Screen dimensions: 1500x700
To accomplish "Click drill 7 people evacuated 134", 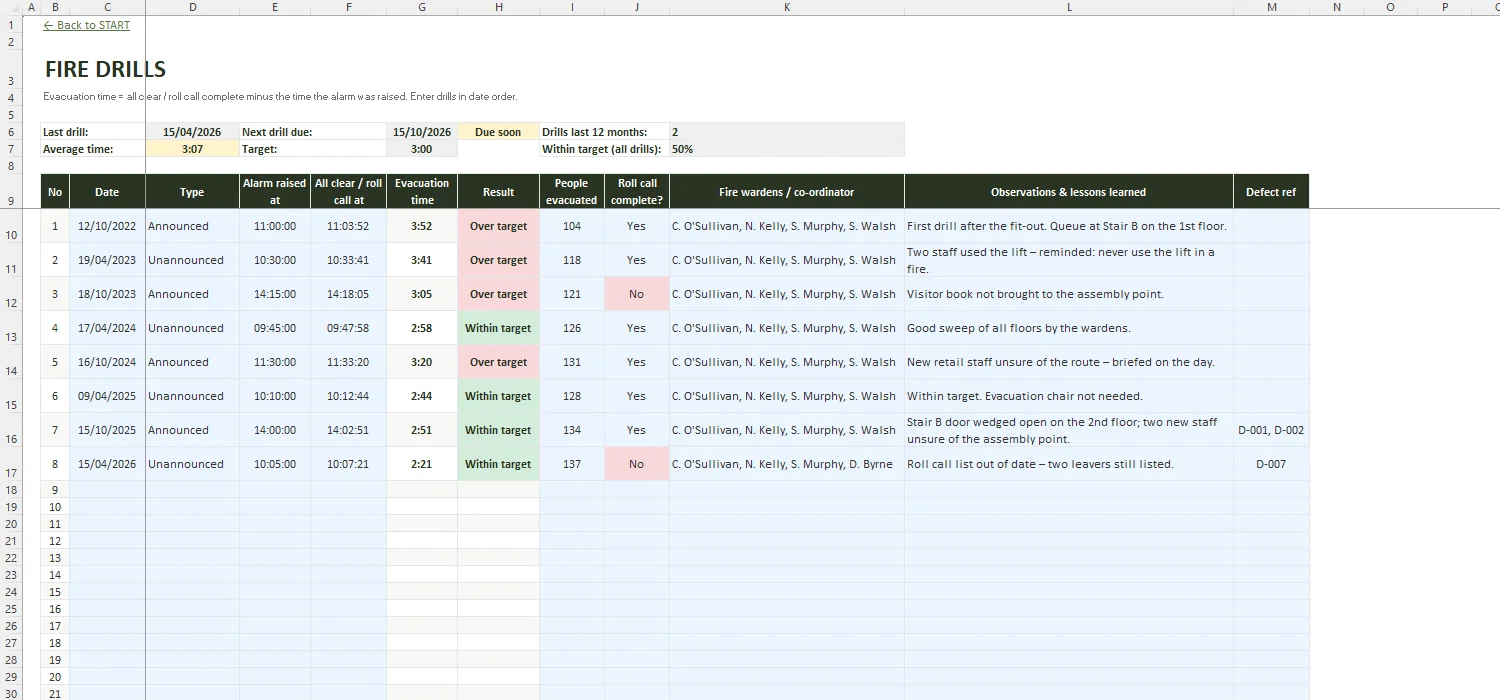I will point(572,430).
